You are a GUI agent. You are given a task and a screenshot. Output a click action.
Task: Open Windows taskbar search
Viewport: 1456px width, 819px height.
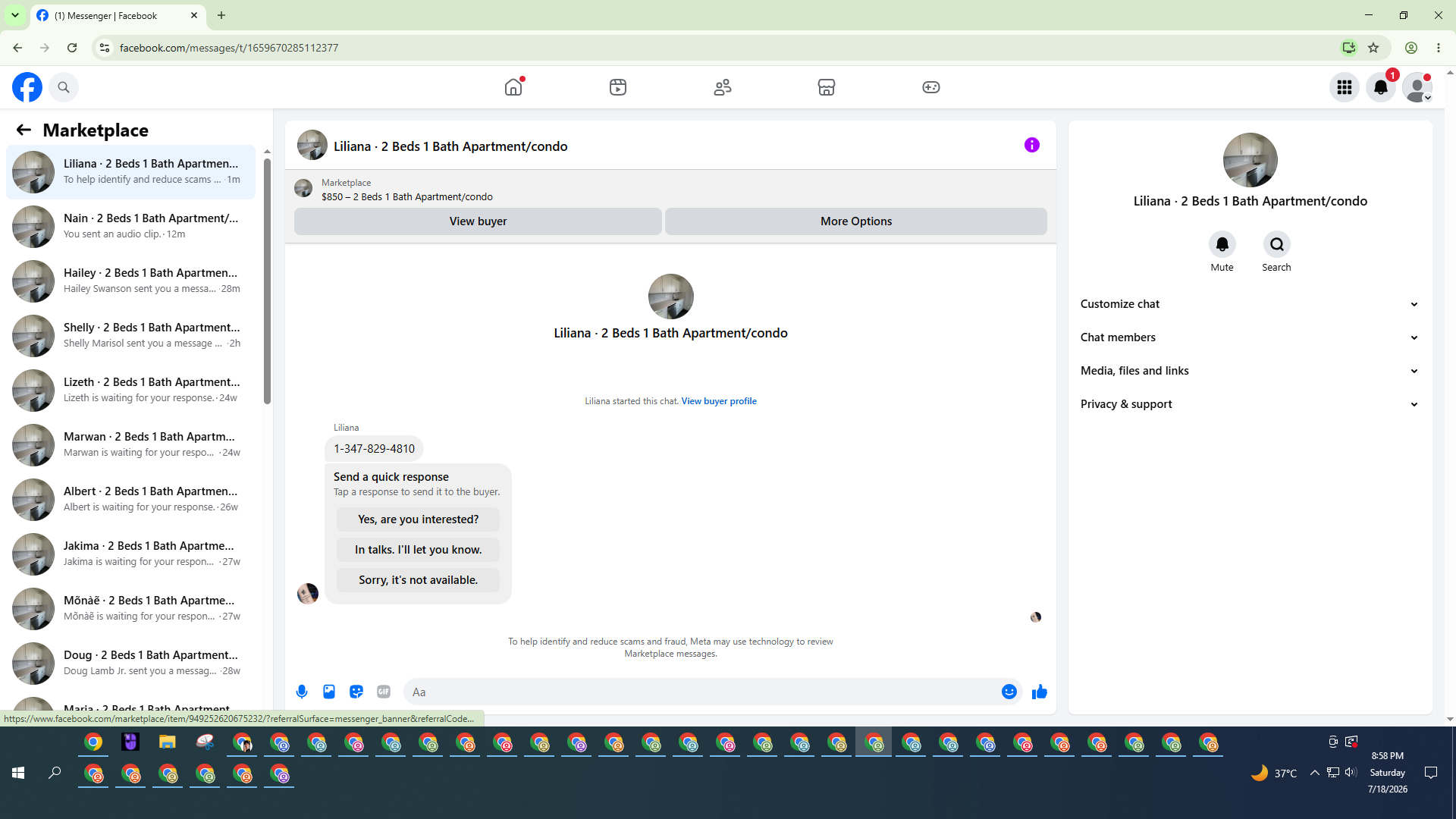point(55,773)
